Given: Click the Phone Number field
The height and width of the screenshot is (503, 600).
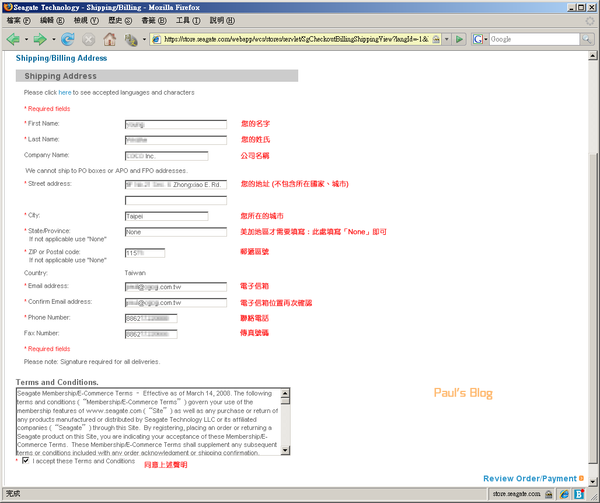Looking at the screenshot, I should (151, 318).
